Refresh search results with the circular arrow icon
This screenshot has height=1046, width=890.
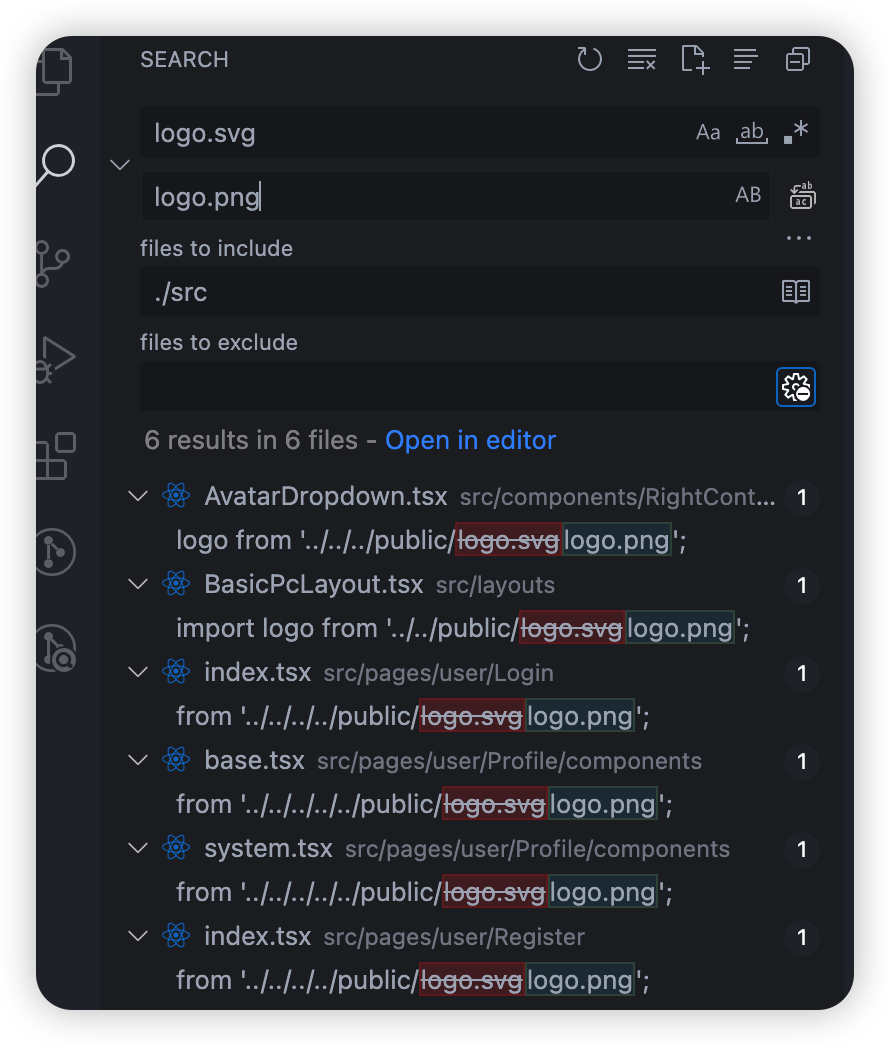click(x=589, y=59)
